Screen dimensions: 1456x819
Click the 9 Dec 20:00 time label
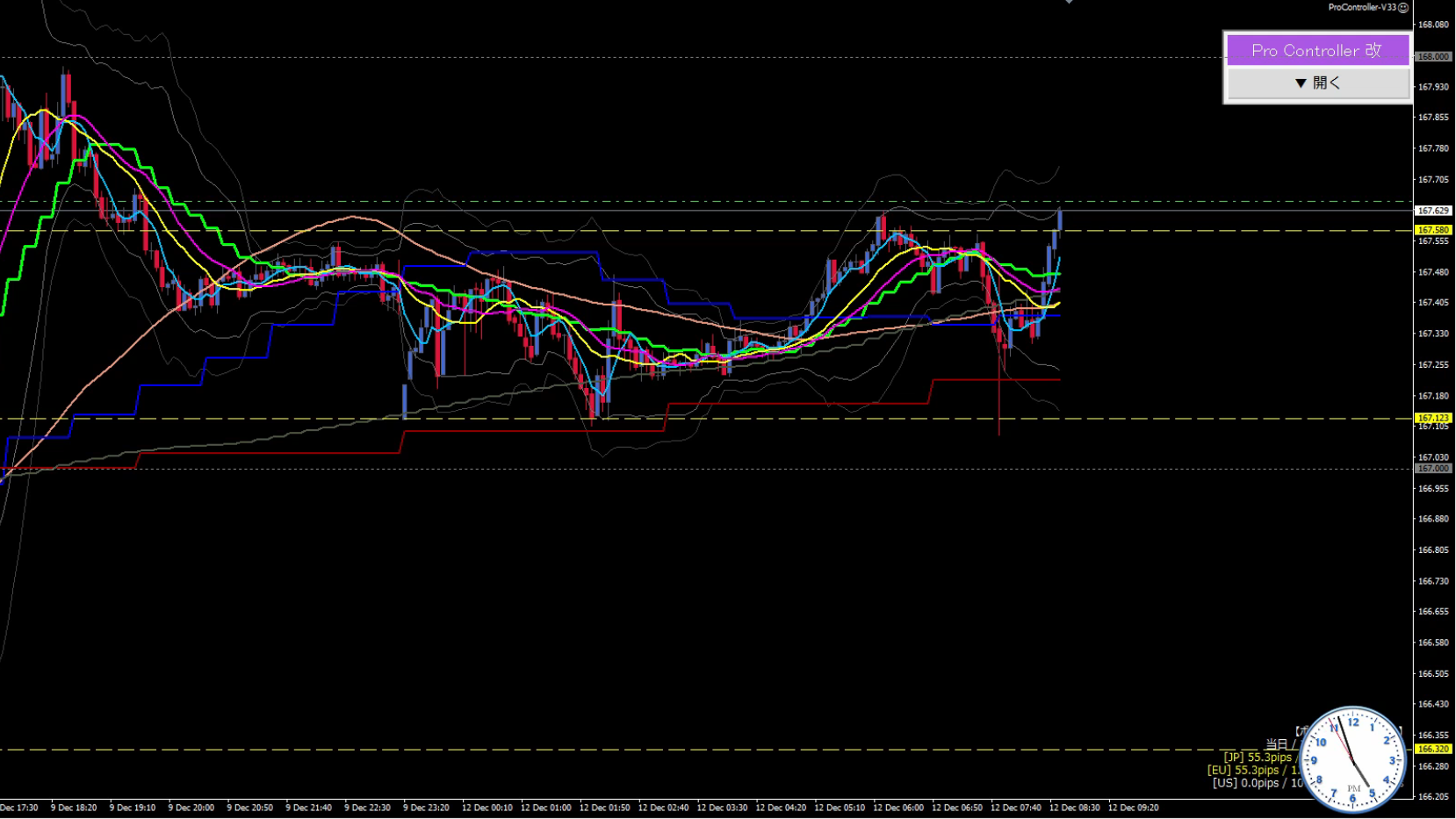click(x=191, y=808)
